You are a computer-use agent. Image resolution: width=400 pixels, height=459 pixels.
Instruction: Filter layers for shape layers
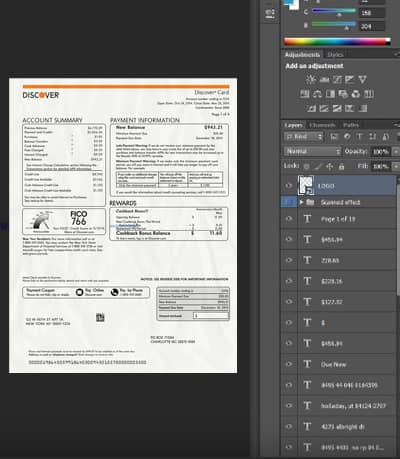pyautogui.click(x=372, y=136)
